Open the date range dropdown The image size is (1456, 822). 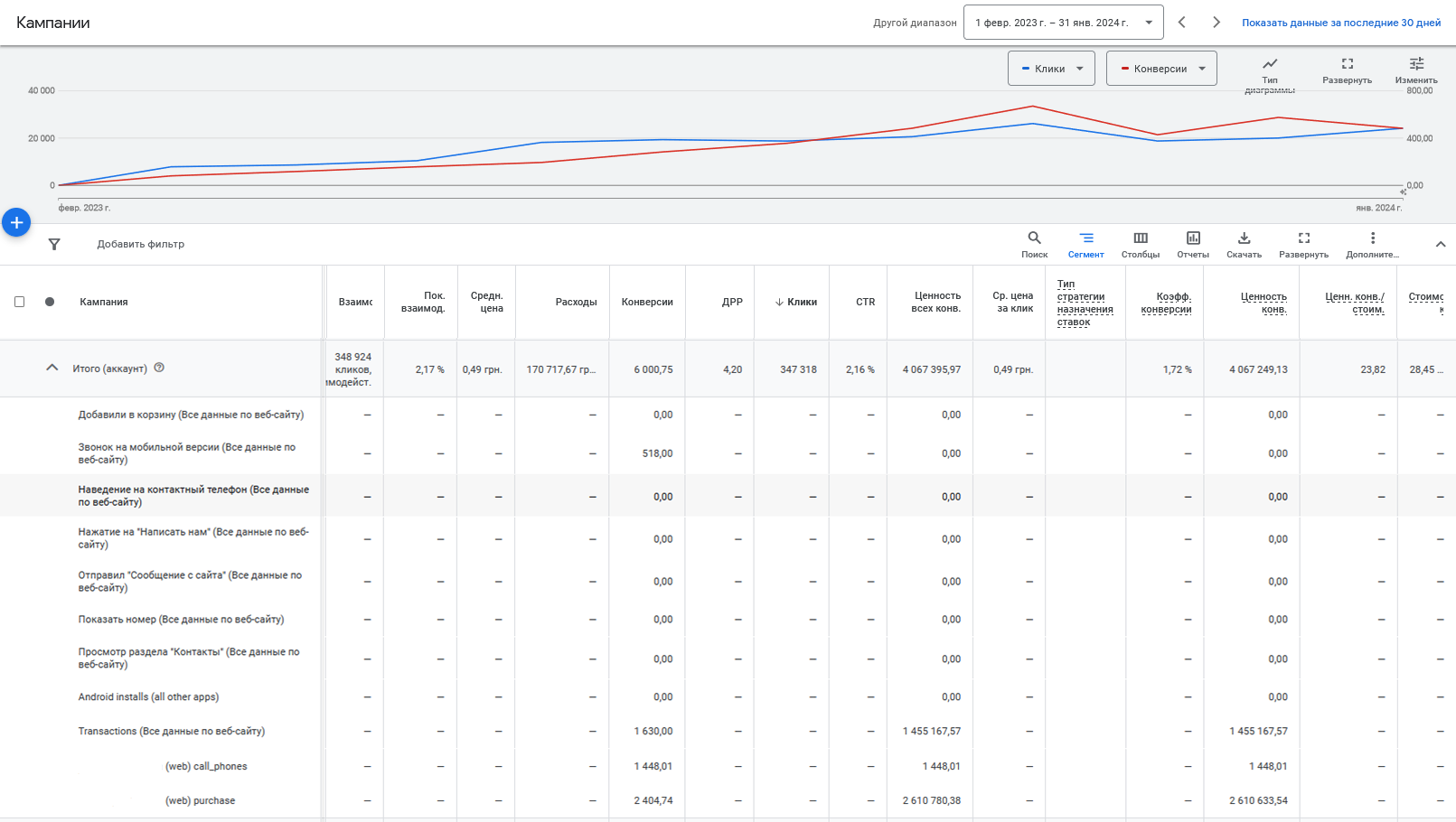coord(1063,22)
